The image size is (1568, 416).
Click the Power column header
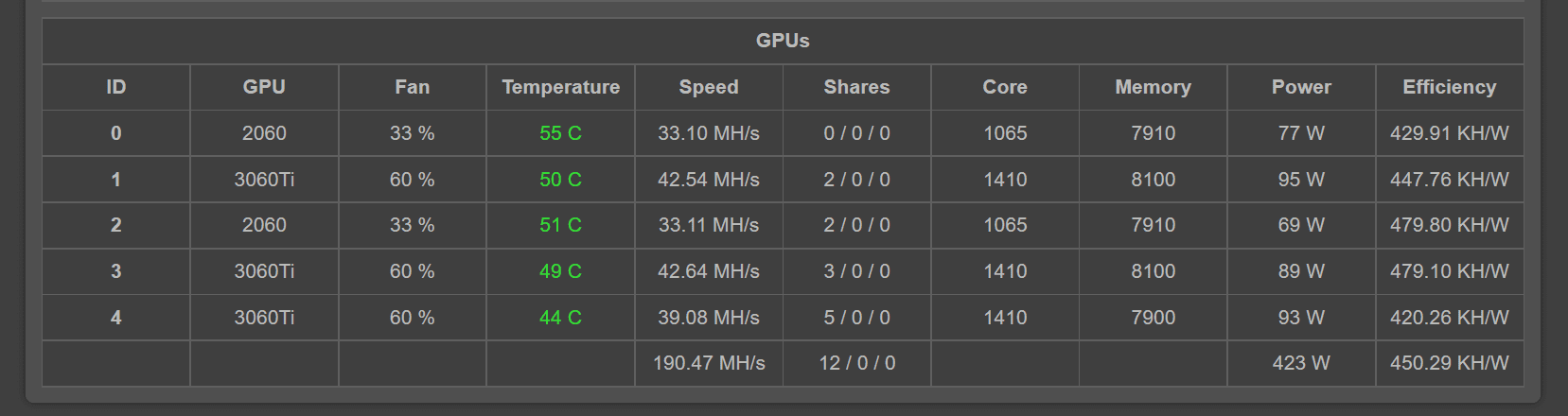(1301, 87)
